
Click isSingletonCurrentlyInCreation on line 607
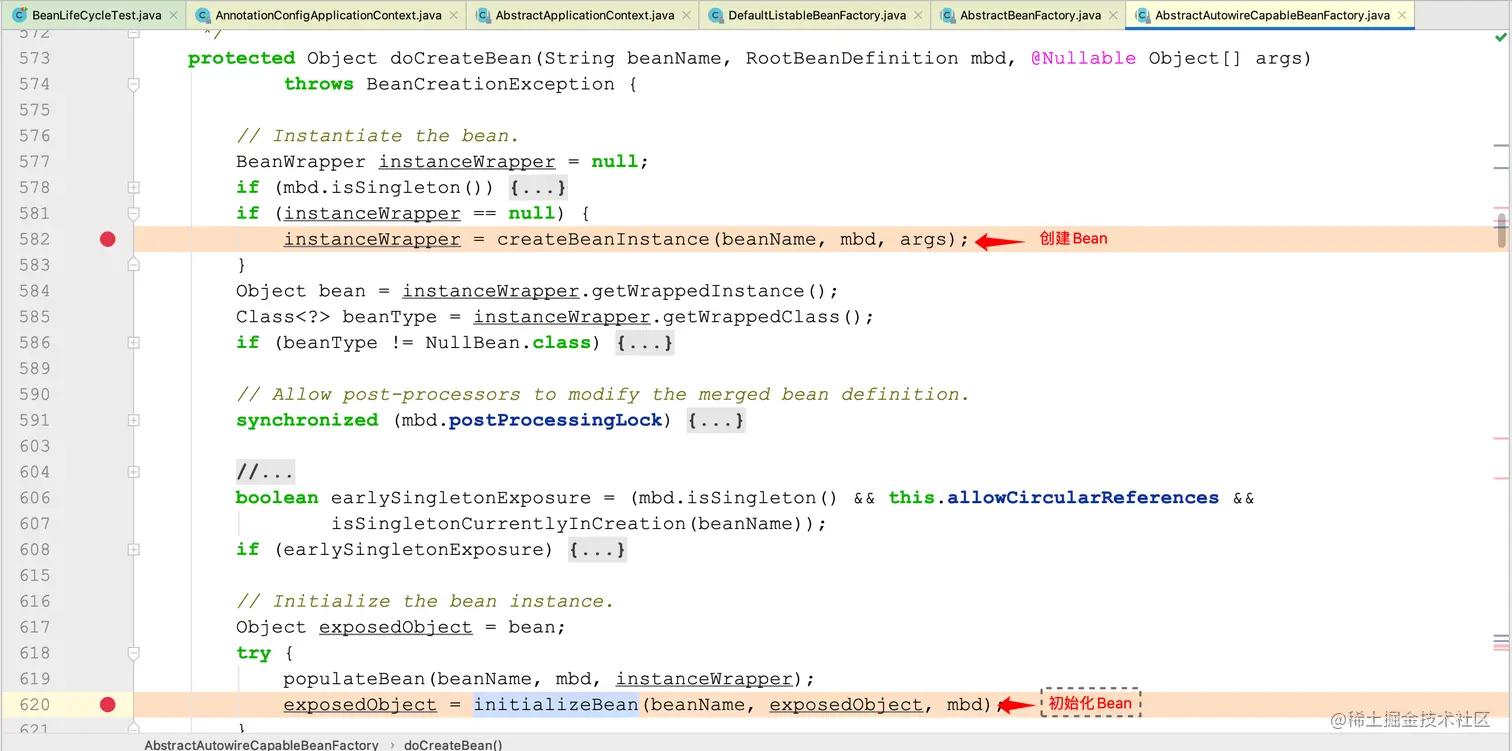(x=508, y=524)
